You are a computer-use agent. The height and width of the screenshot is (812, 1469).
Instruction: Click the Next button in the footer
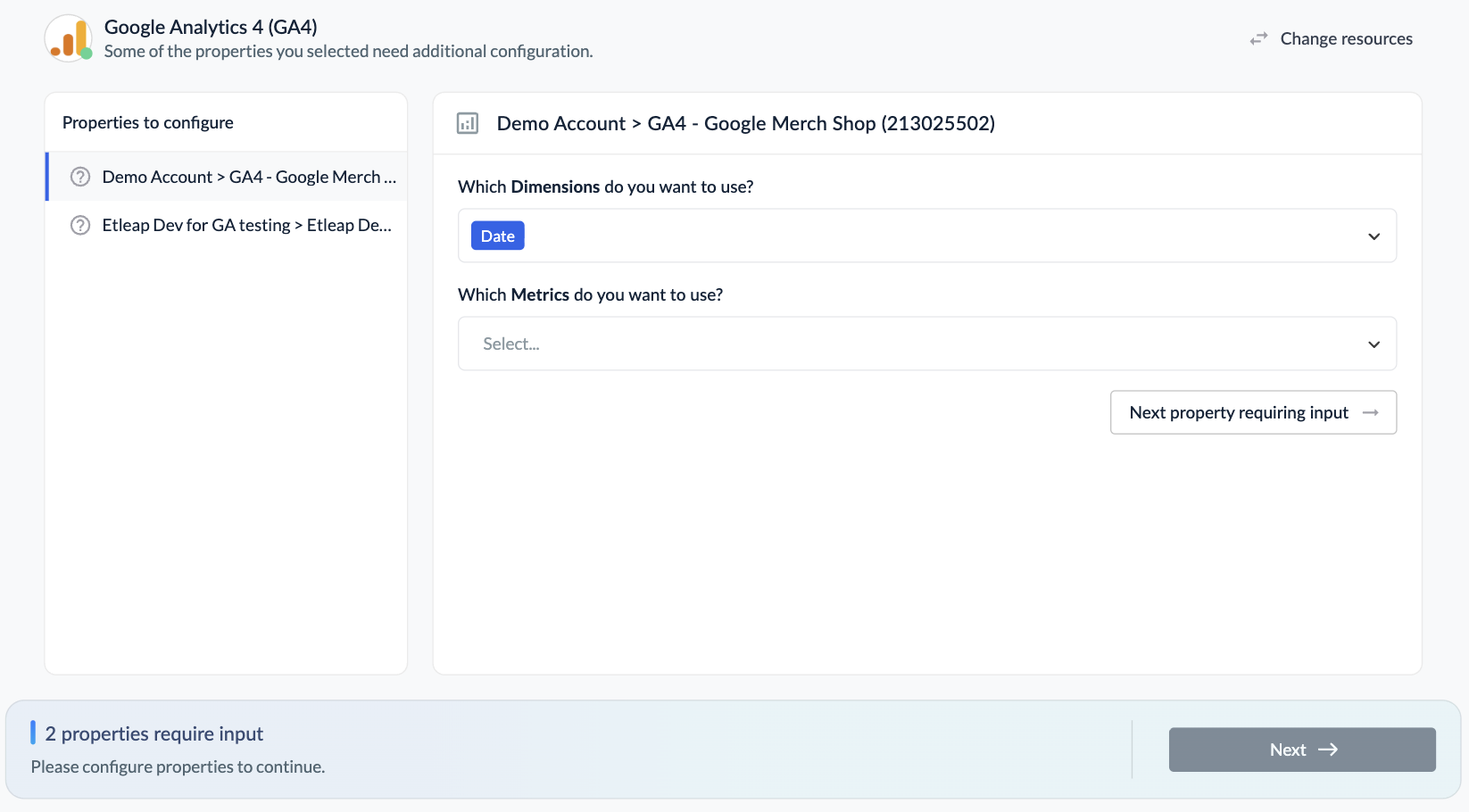point(1302,750)
